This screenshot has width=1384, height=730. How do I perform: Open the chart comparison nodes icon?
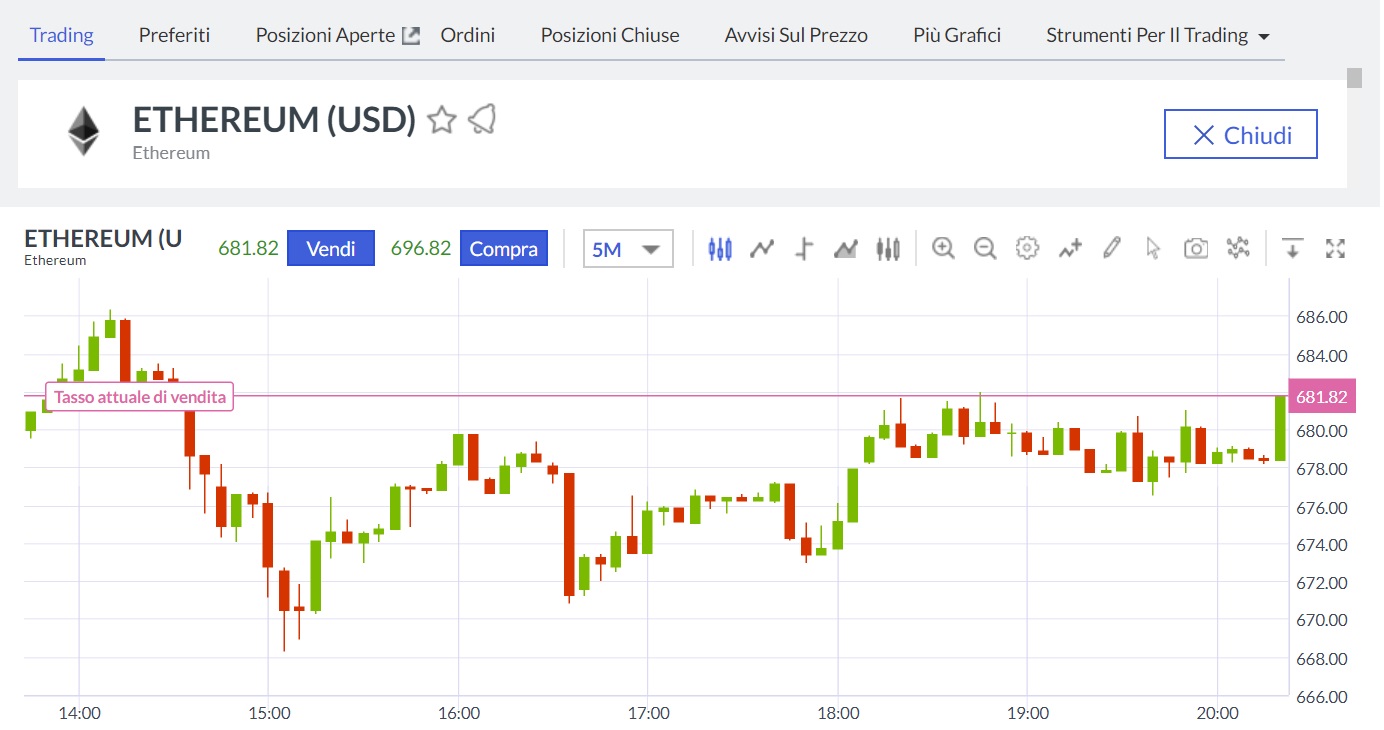pyautogui.click(x=1238, y=248)
